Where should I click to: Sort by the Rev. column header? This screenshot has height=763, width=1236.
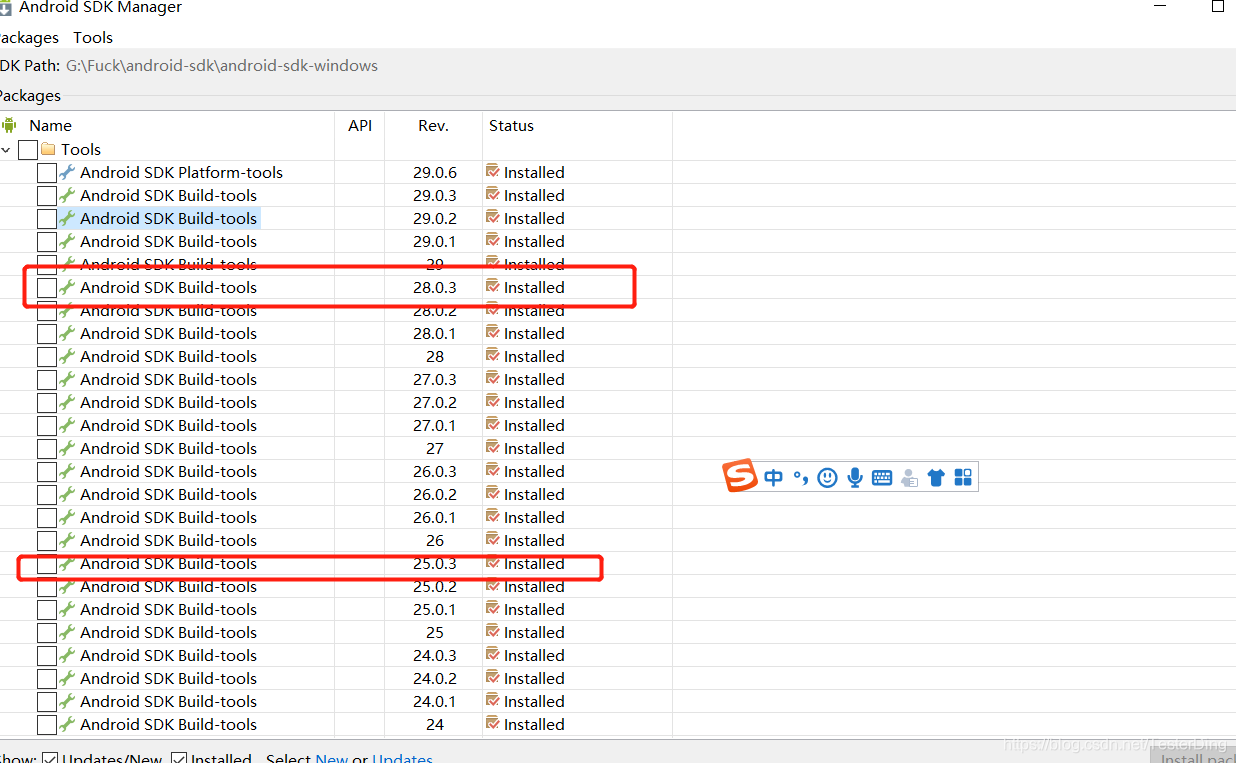[x=433, y=125]
